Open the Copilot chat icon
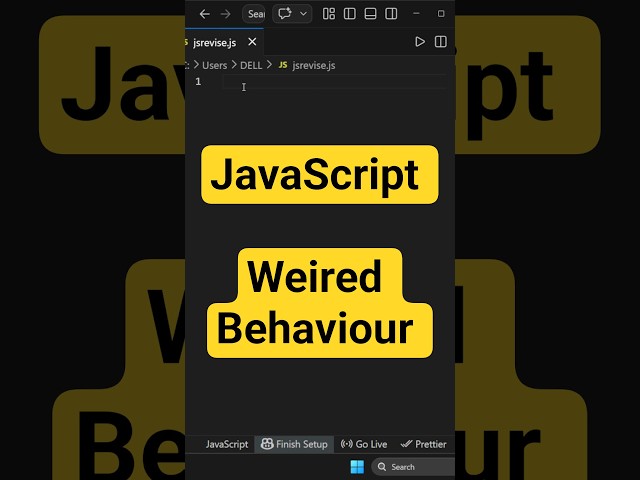 tap(284, 13)
